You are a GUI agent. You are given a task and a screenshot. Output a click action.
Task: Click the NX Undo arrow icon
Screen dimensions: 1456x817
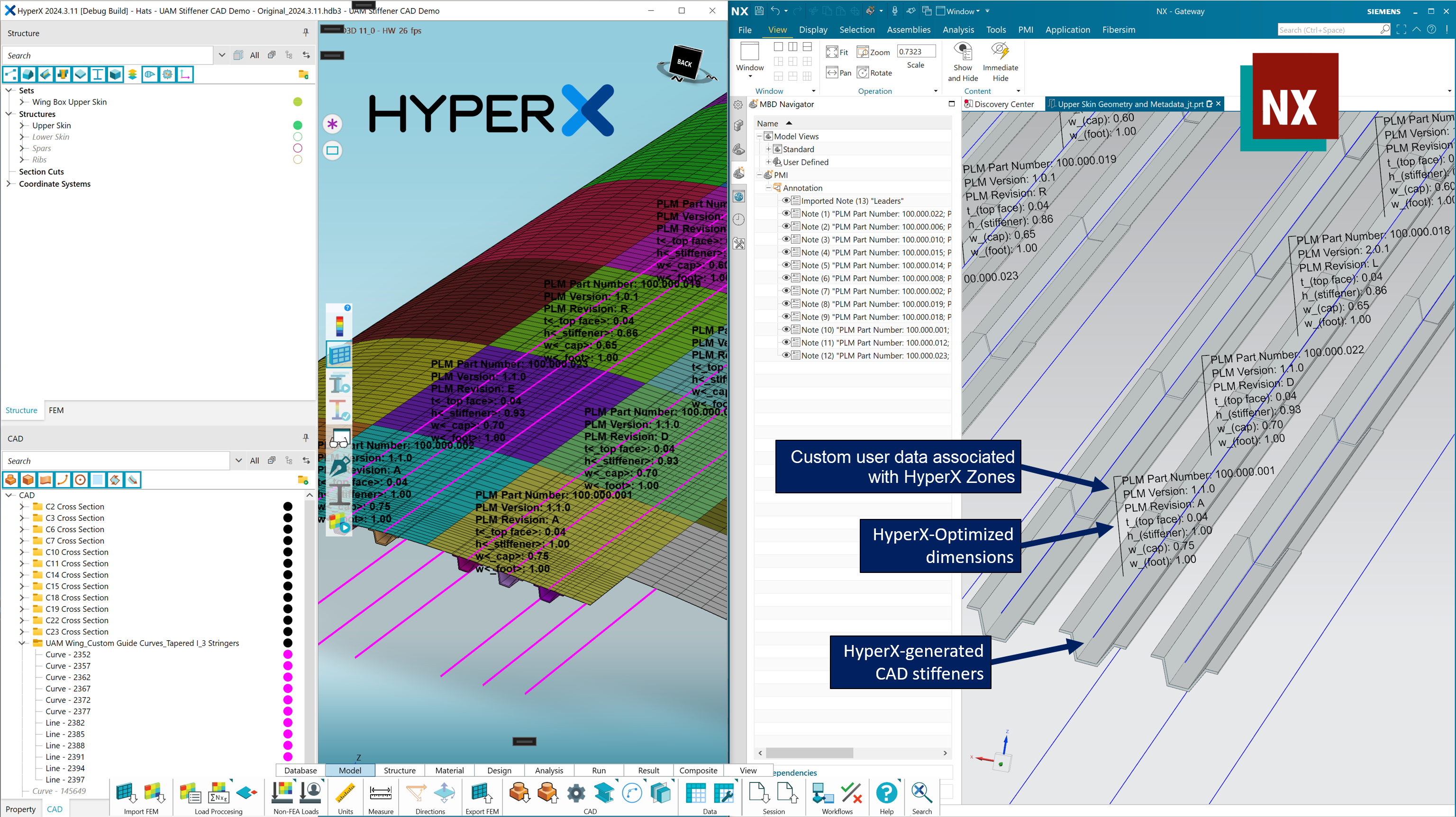775,11
